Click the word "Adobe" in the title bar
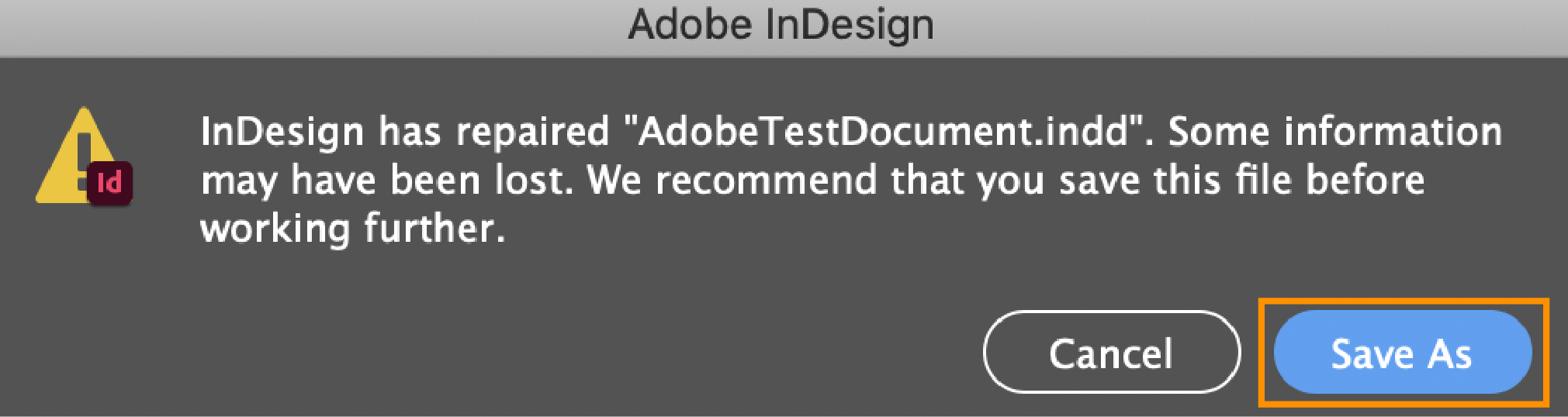1568x417 pixels. pyautogui.click(x=691, y=25)
